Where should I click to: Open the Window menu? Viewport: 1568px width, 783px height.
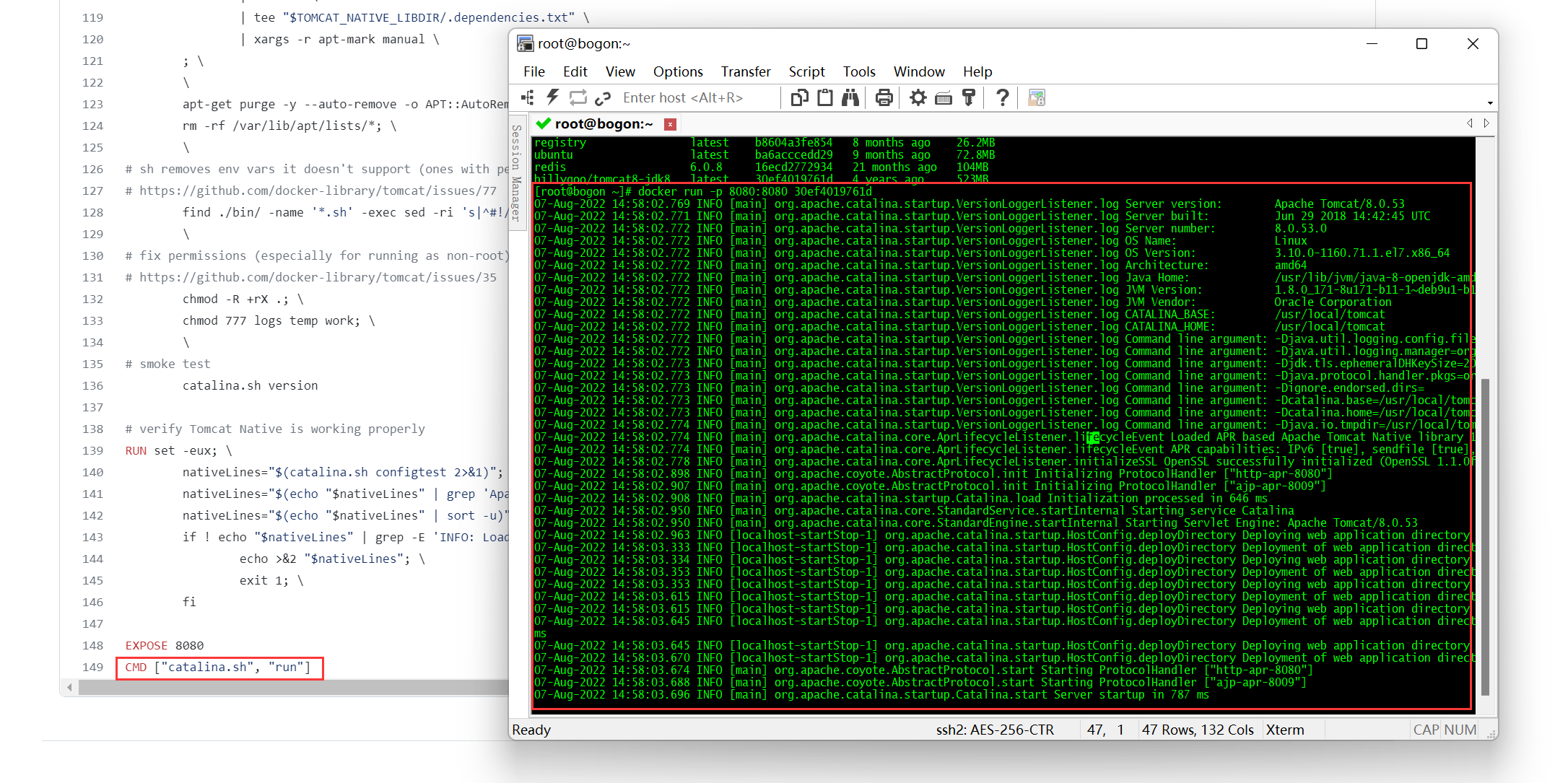[919, 71]
